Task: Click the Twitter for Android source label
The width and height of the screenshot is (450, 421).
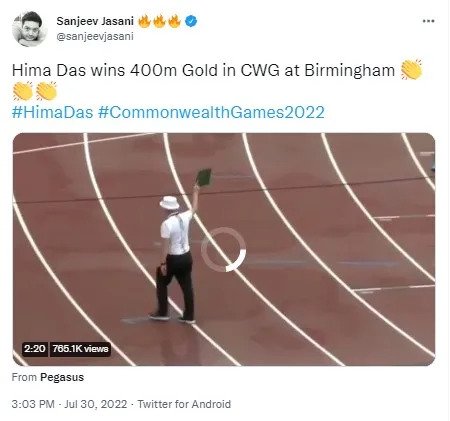Action: pos(184,404)
